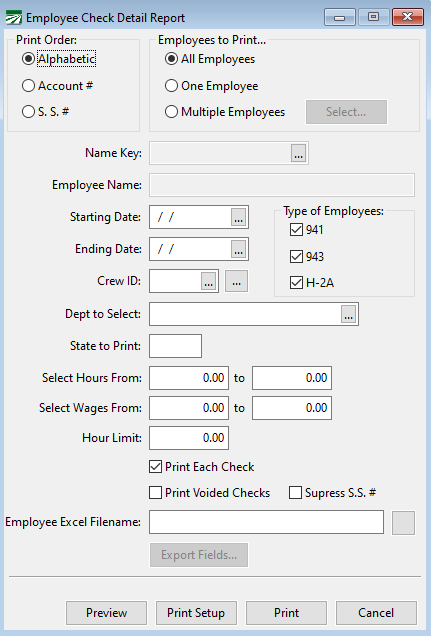Click the Cancel button
This screenshot has width=431, height=636.
tap(376, 612)
